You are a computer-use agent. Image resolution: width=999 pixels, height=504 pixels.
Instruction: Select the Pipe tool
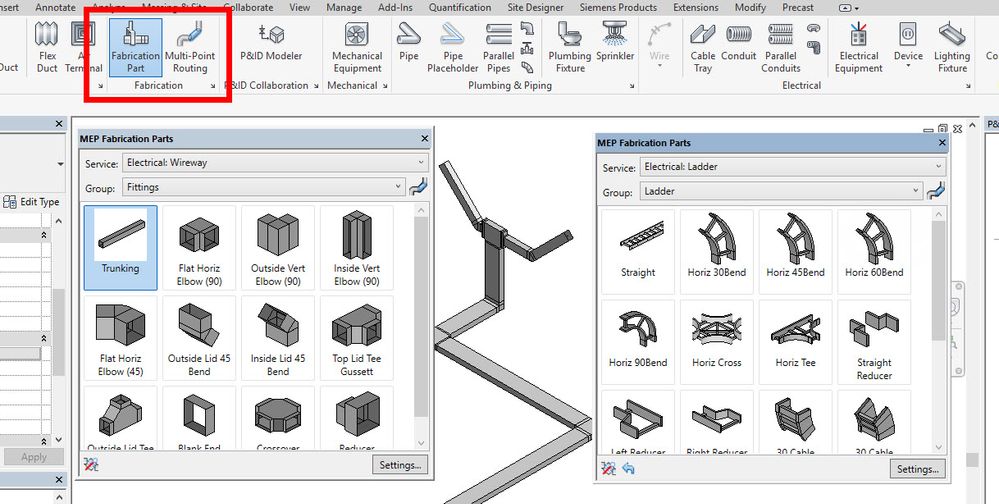pos(408,43)
